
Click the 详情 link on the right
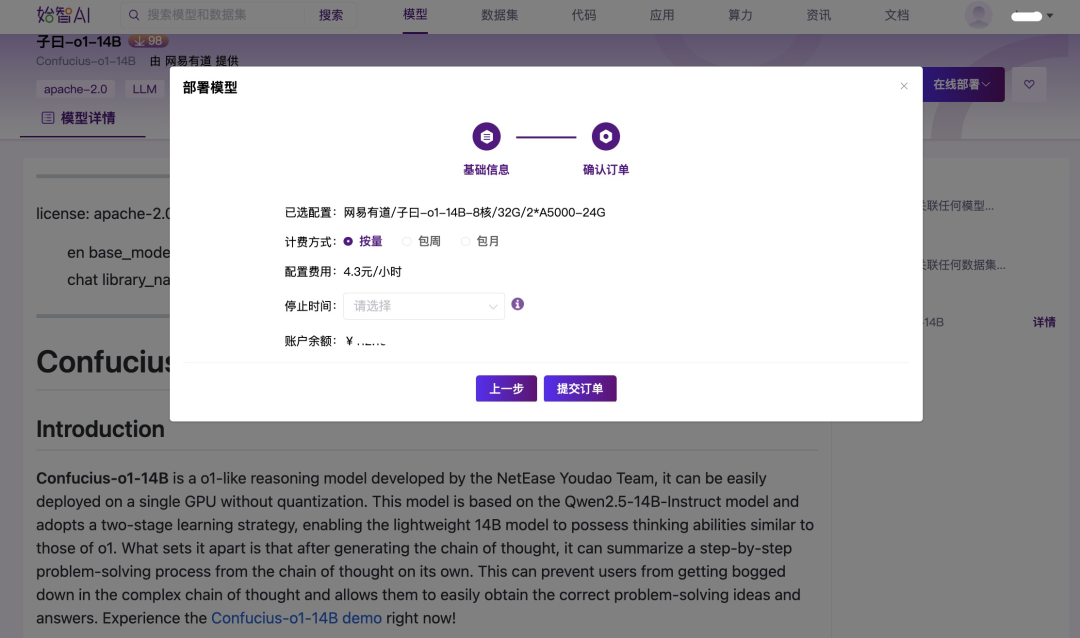(x=1044, y=322)
